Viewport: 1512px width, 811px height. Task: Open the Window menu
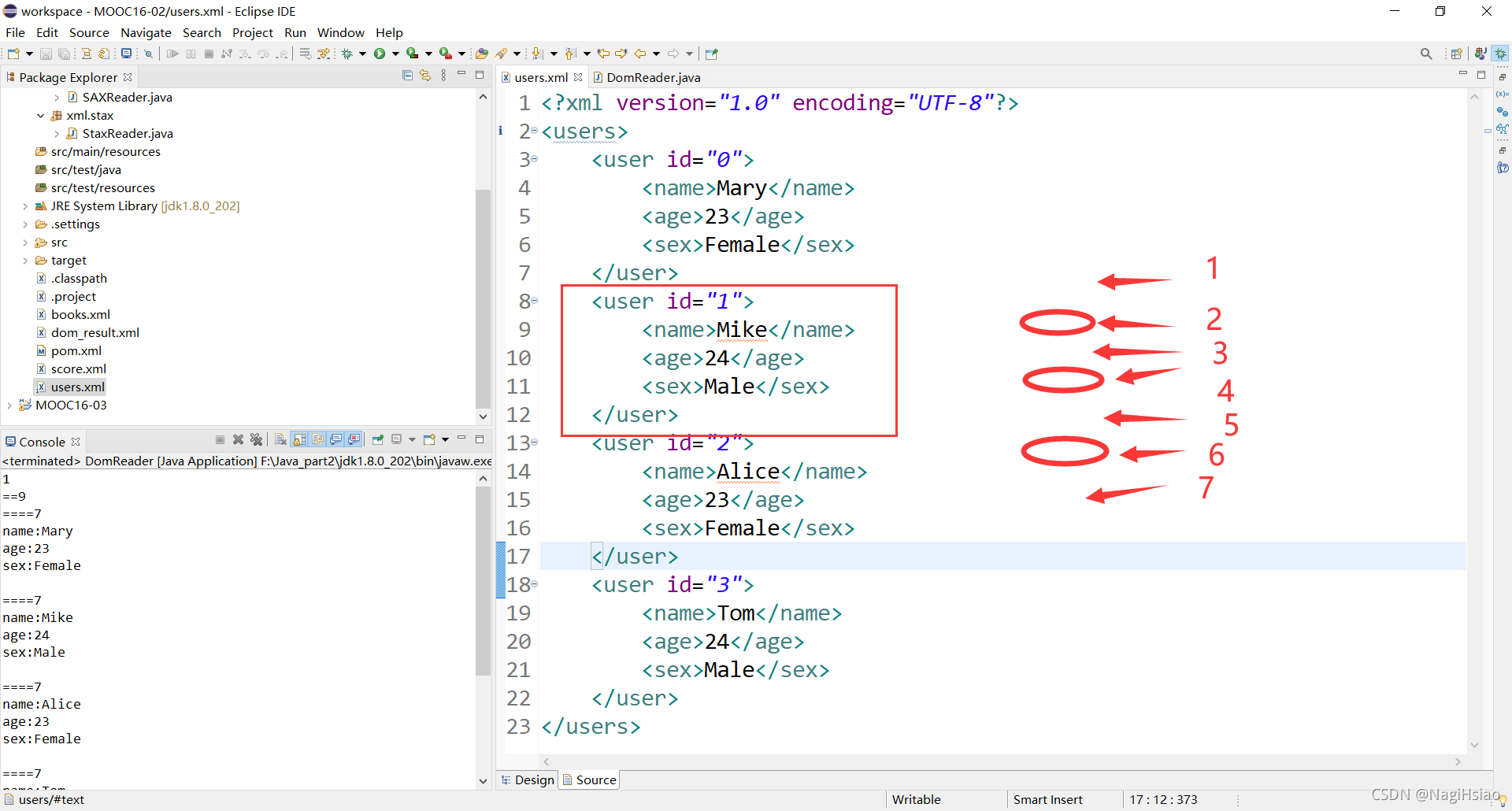(340, 32)
